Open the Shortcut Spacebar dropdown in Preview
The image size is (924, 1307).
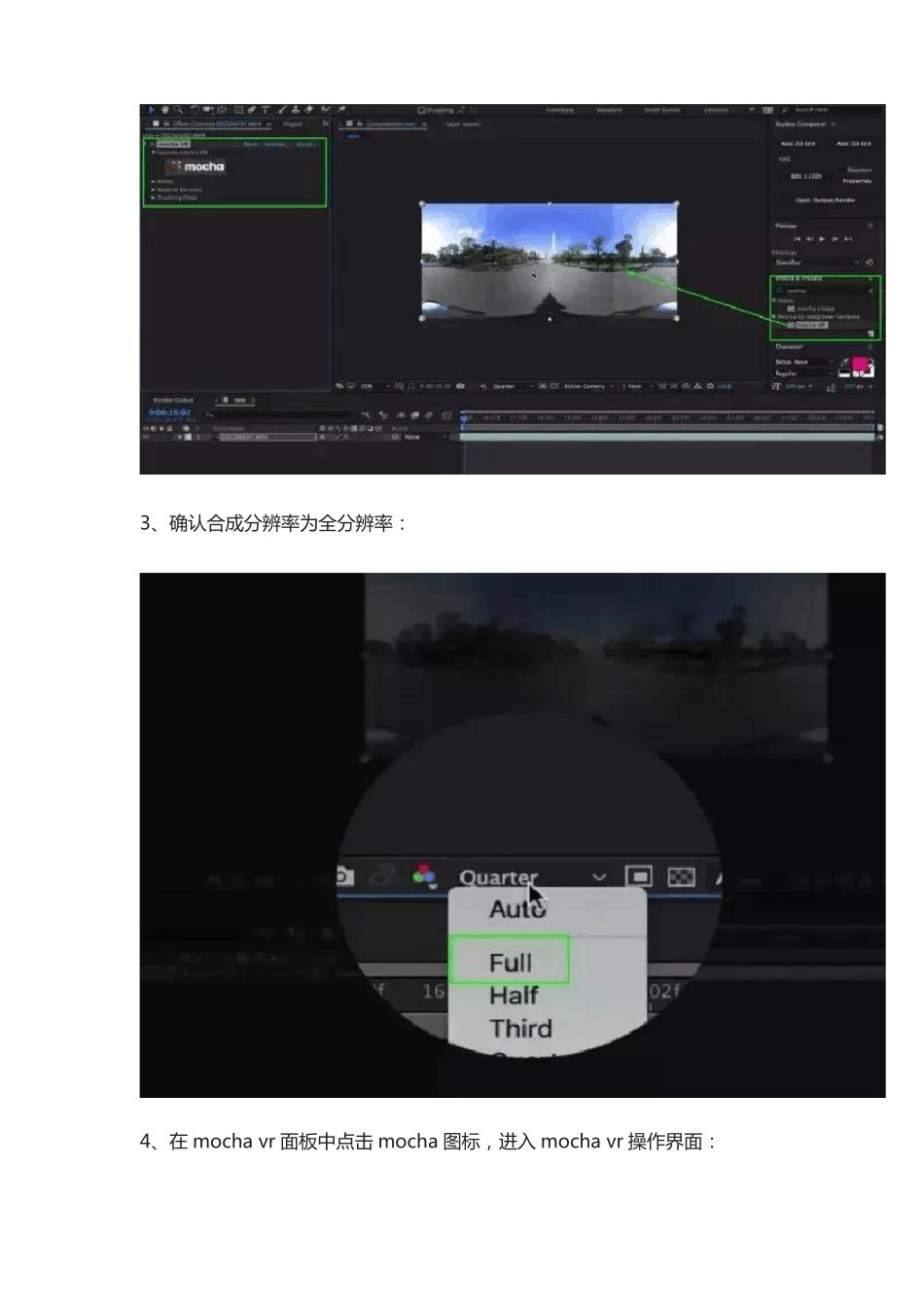pos(817,263)
